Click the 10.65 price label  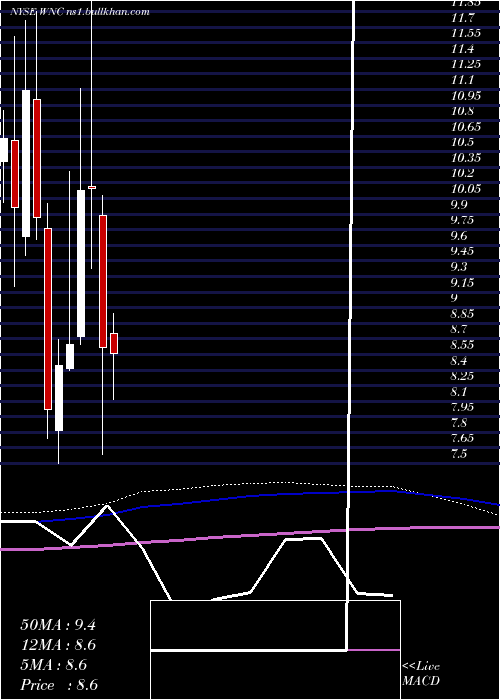(466, 127)
